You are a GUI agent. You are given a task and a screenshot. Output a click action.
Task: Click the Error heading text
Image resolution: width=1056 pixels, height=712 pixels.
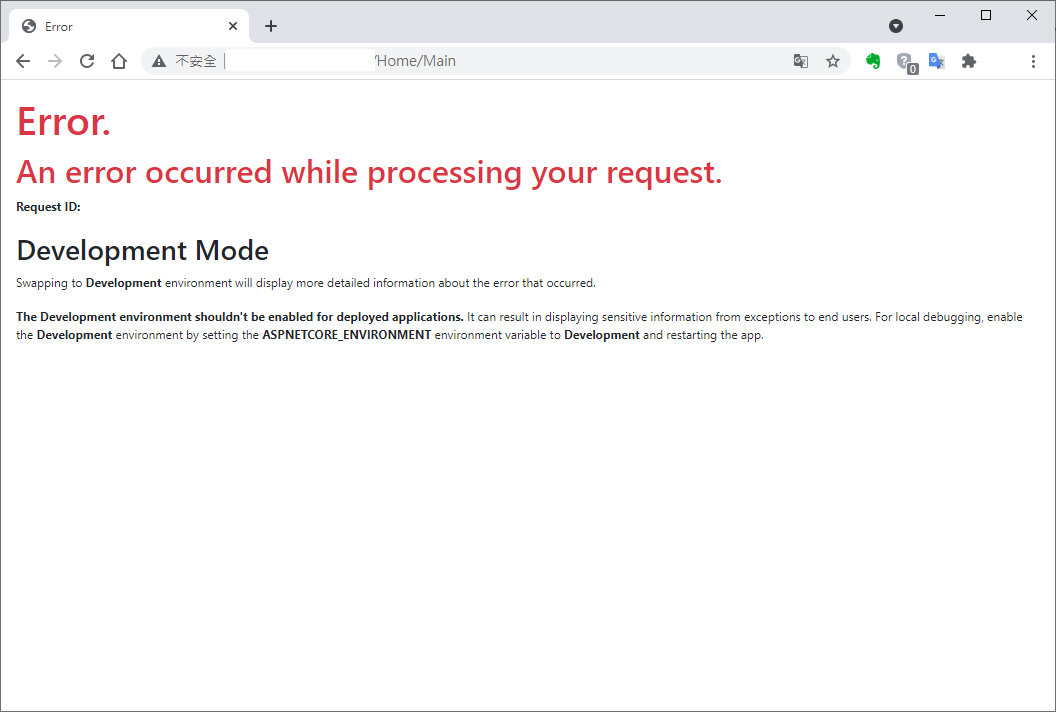[63, 122]
